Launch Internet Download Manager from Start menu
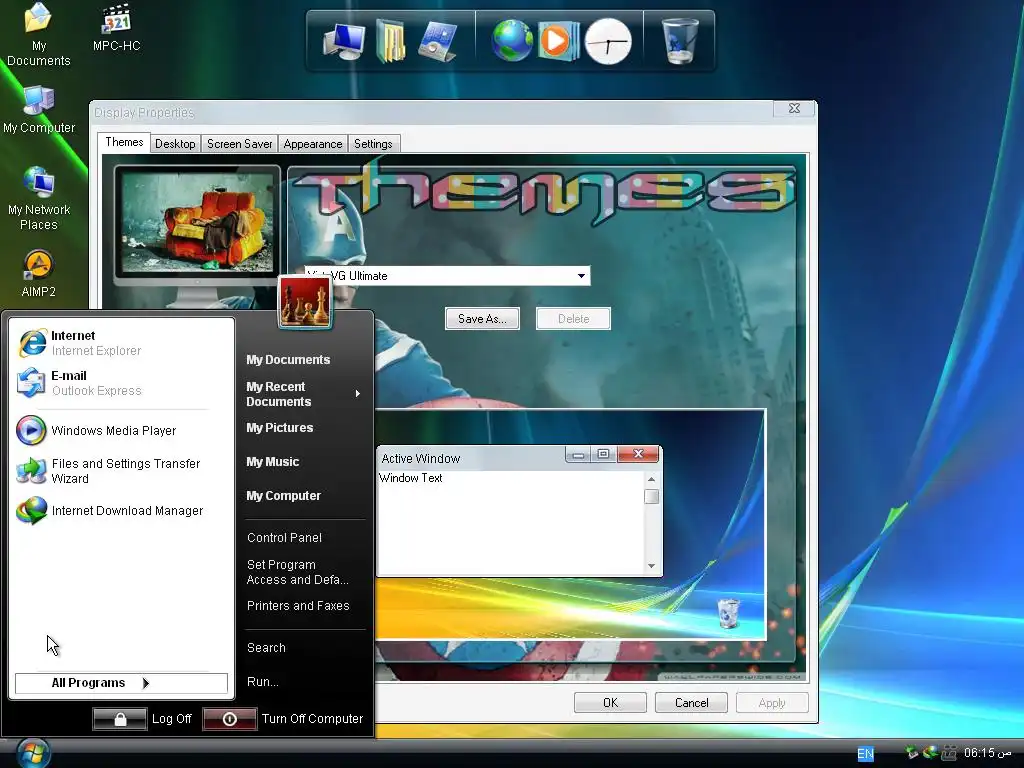Screen dimensions: 1024x768 pyautogui.click(x=122, y=511)
